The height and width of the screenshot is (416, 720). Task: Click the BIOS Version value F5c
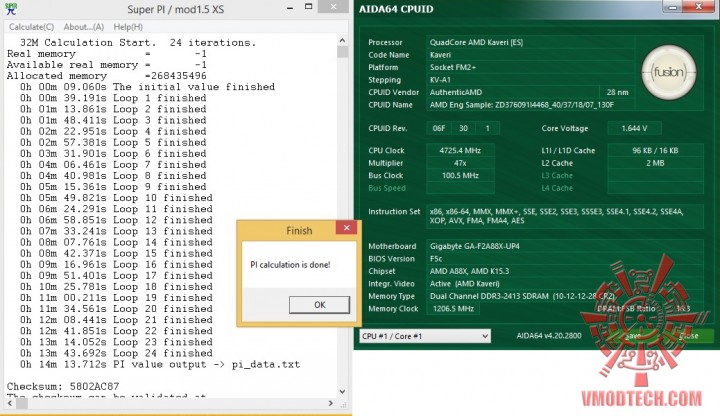pos(436,259)
